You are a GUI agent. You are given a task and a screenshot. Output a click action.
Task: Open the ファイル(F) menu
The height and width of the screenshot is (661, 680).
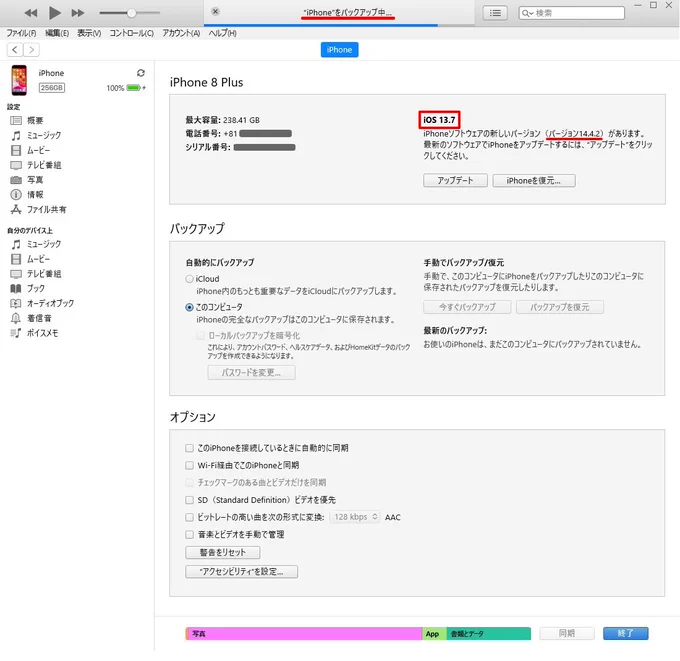(21, 33)
